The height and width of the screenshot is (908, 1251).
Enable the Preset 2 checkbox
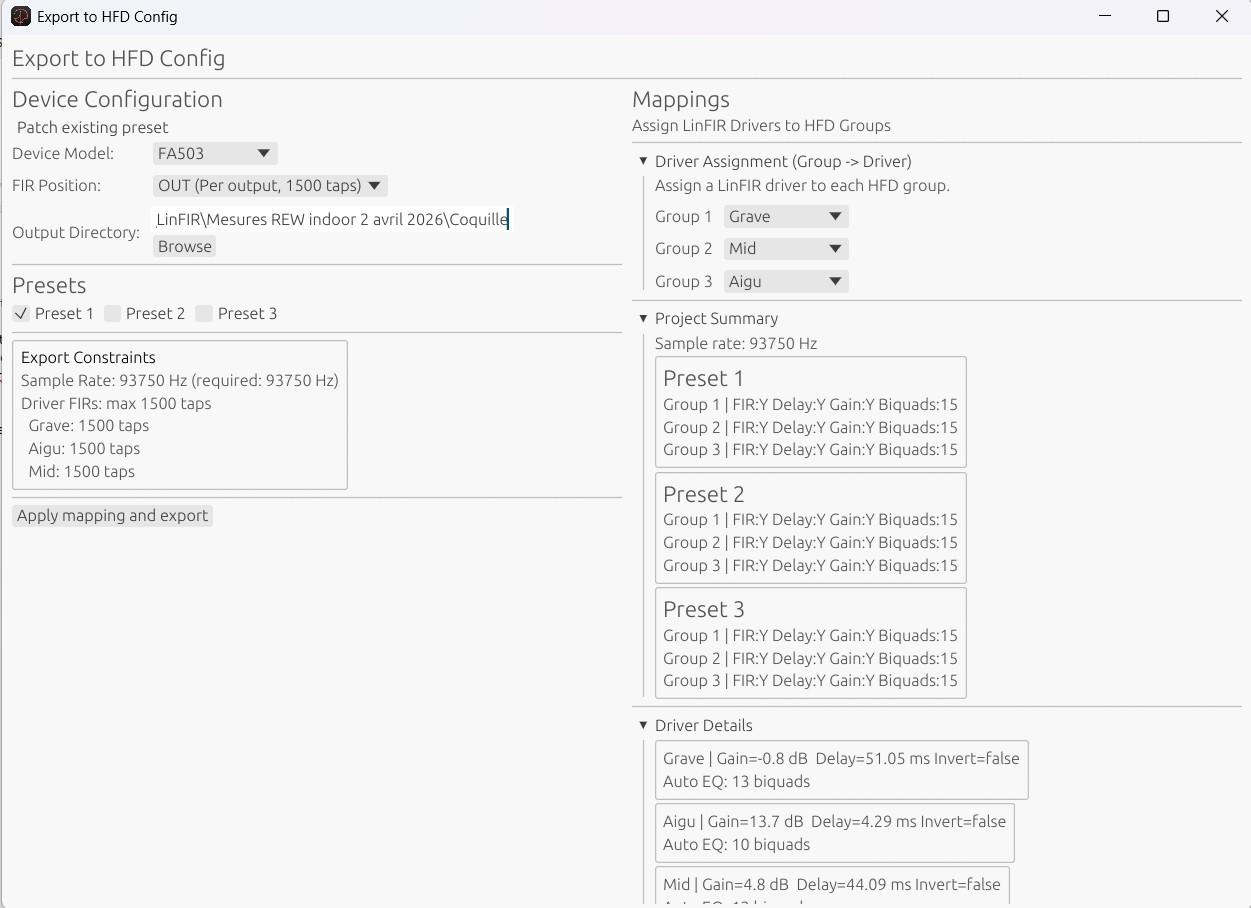click(113, 314)
